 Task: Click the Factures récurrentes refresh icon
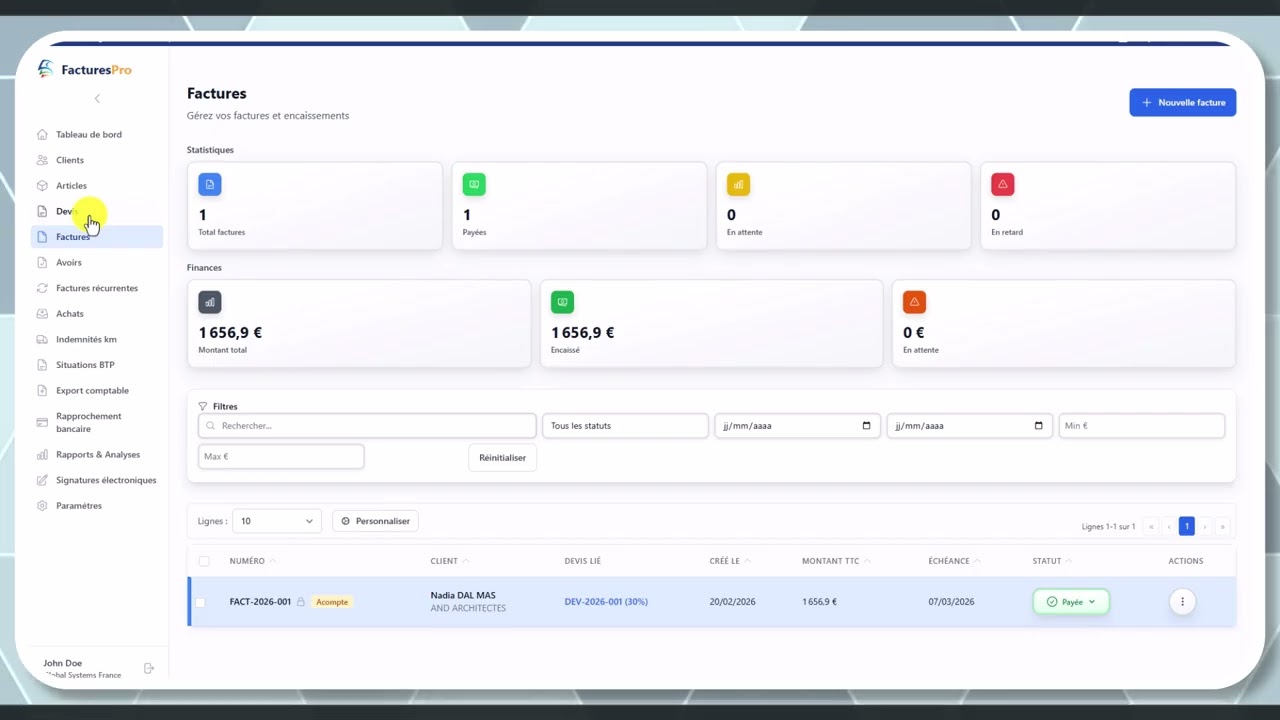click(x=42, y=288)
